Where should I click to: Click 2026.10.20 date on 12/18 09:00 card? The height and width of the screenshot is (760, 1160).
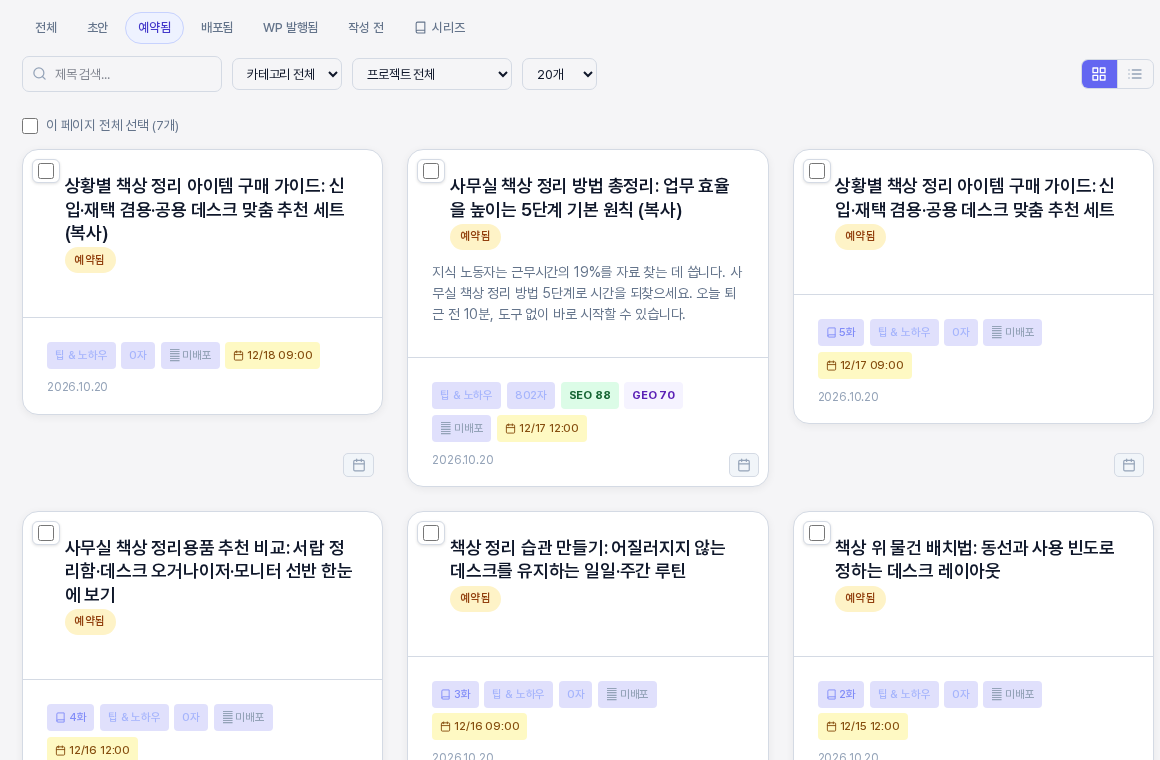click(77, 387)
